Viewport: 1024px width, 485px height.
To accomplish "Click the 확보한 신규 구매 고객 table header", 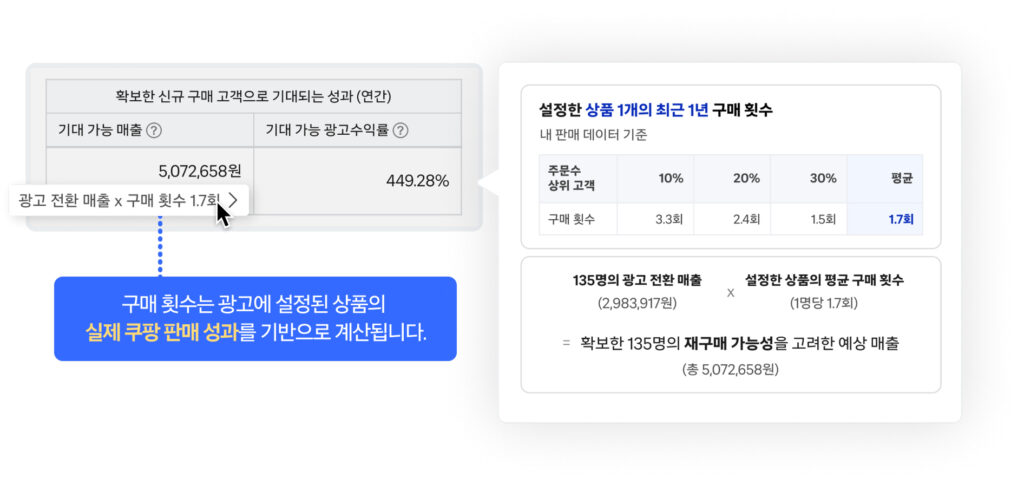I will tap(253, 97).
